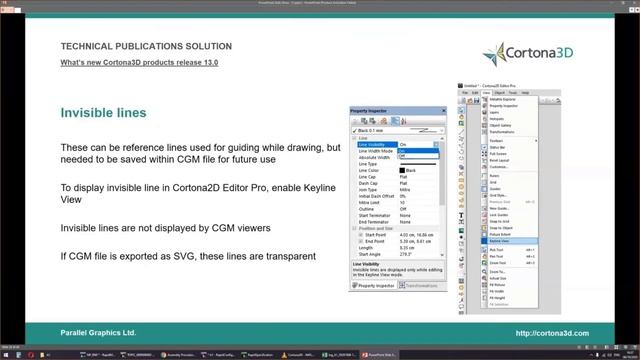Click the cortona3d.com footer link
This screenshot has height=360, width=640.
552,333
